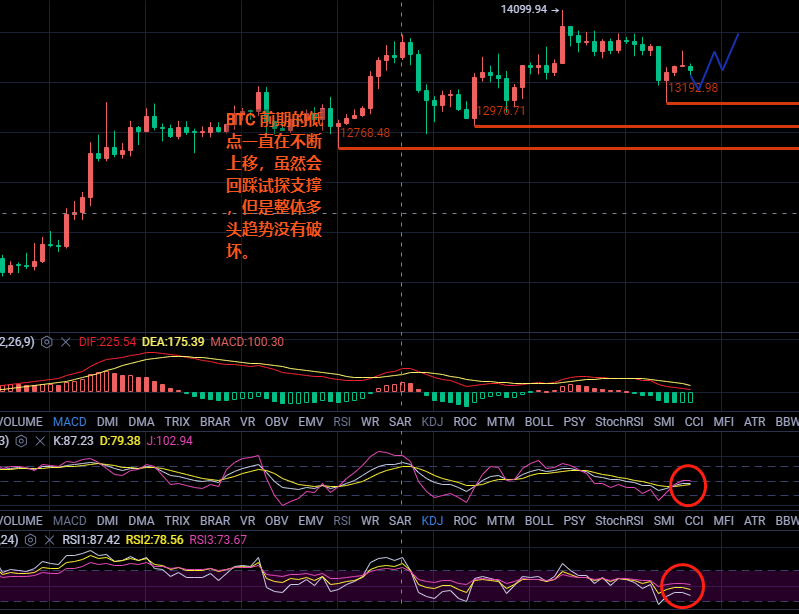Select SMI in the MACD-highlighted tab row
799x614 pixels.
tap(664, 422)
